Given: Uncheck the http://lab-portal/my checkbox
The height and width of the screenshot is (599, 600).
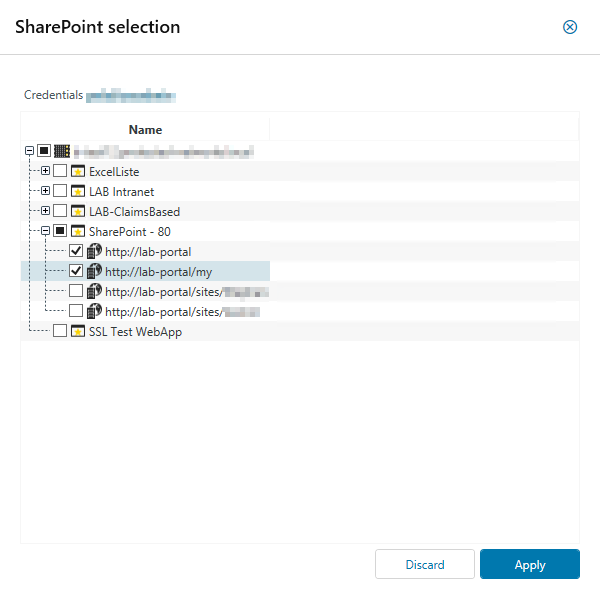Looking at the screenshot, I should [76, 271].
